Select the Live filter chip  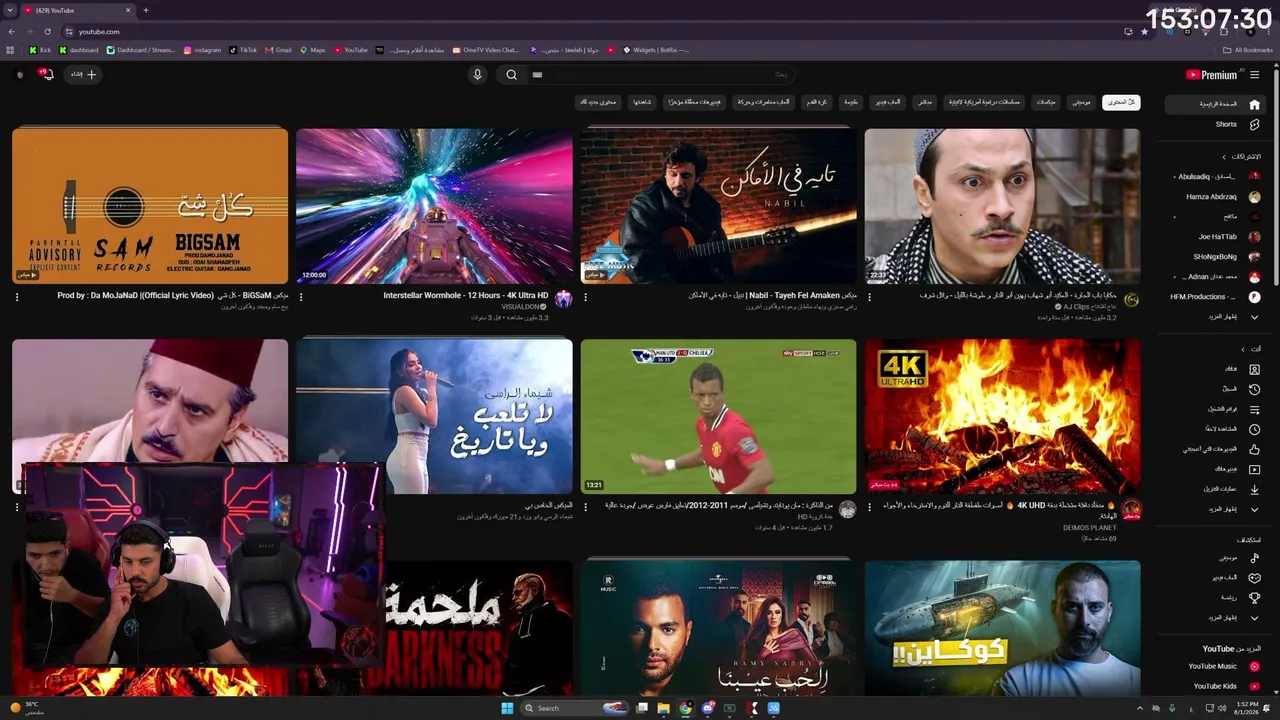(x=926, y=102)
